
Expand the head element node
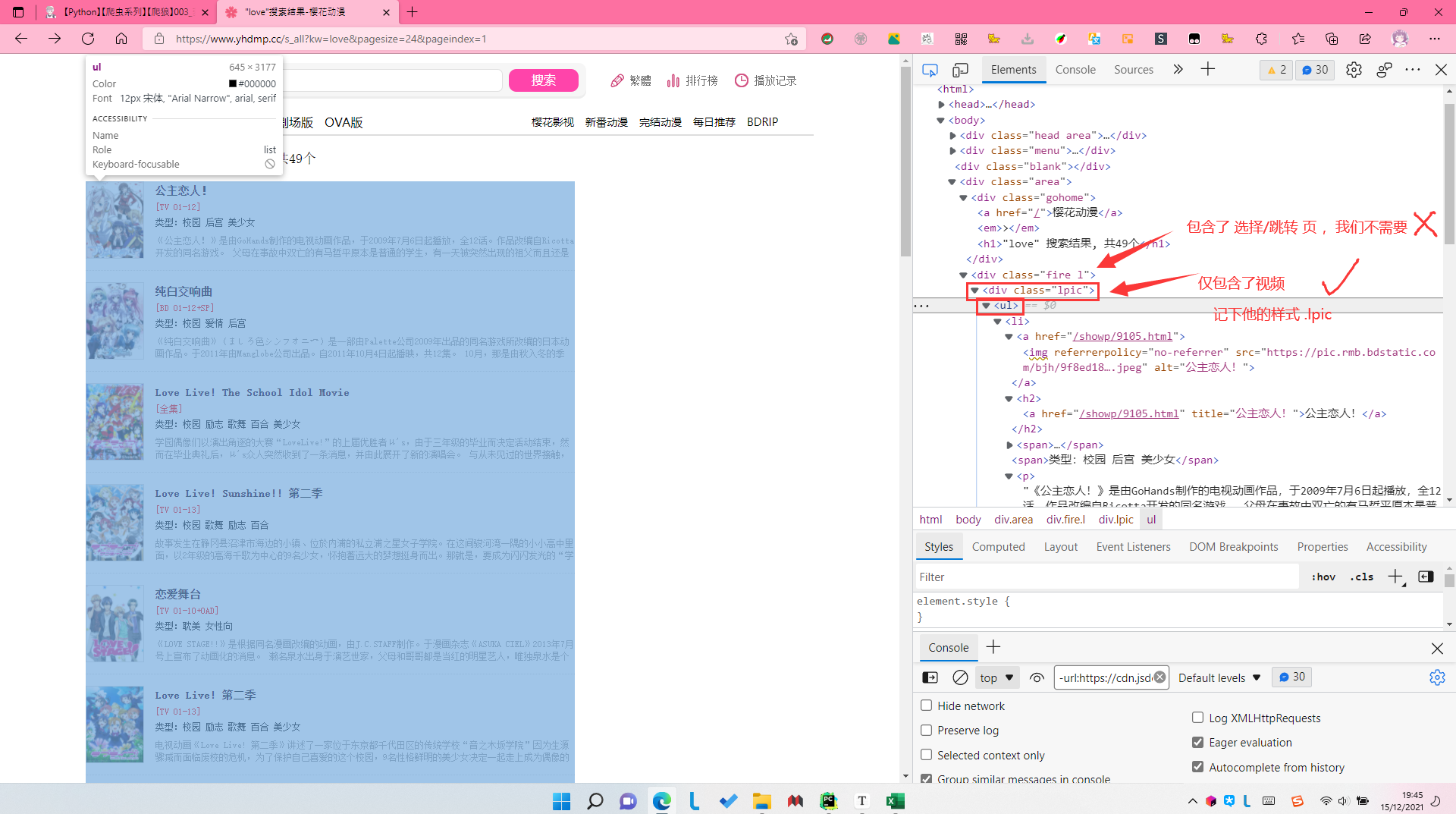click(x=941, y=105)
